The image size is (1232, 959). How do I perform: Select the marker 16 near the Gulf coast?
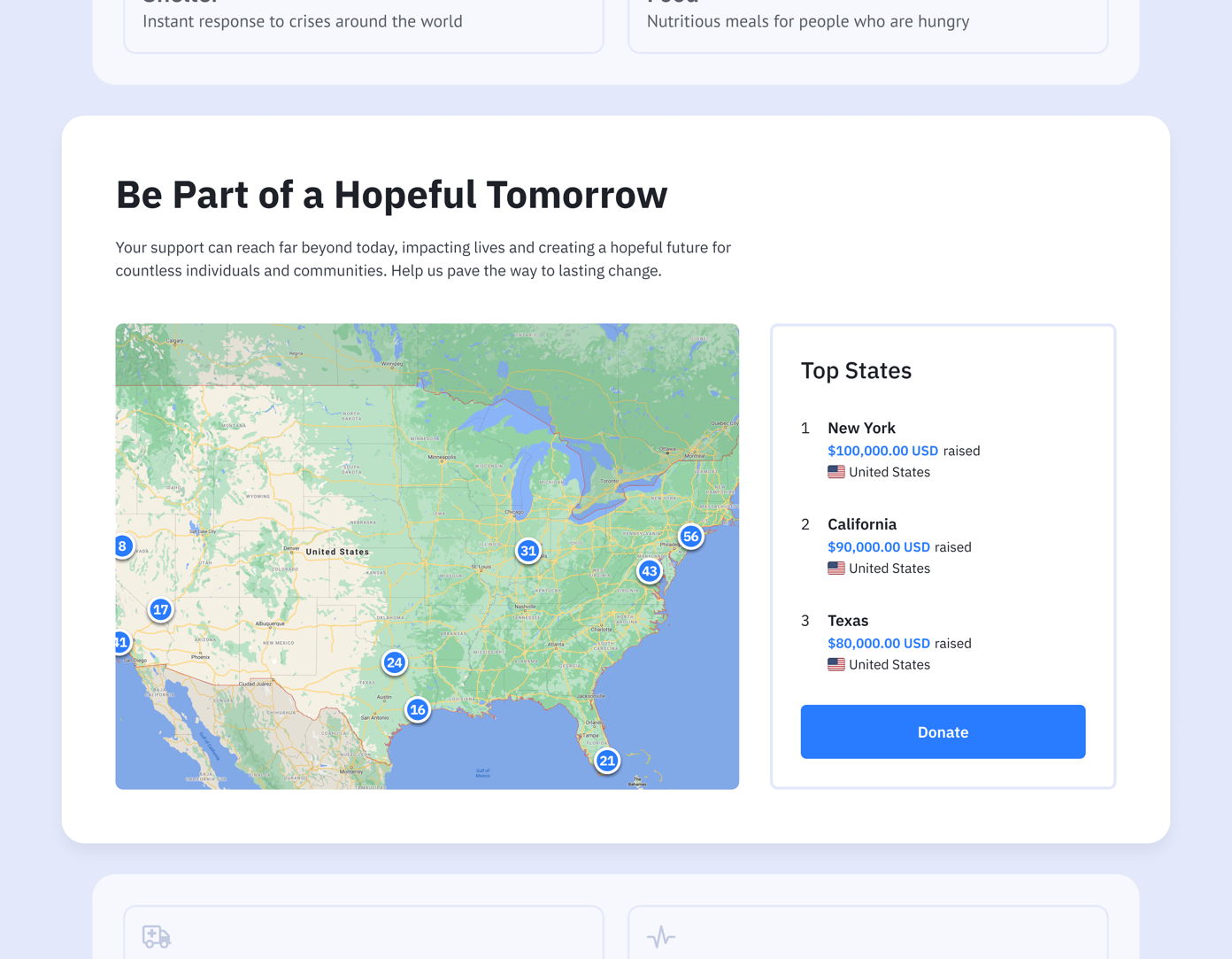(x=418, y=709)
